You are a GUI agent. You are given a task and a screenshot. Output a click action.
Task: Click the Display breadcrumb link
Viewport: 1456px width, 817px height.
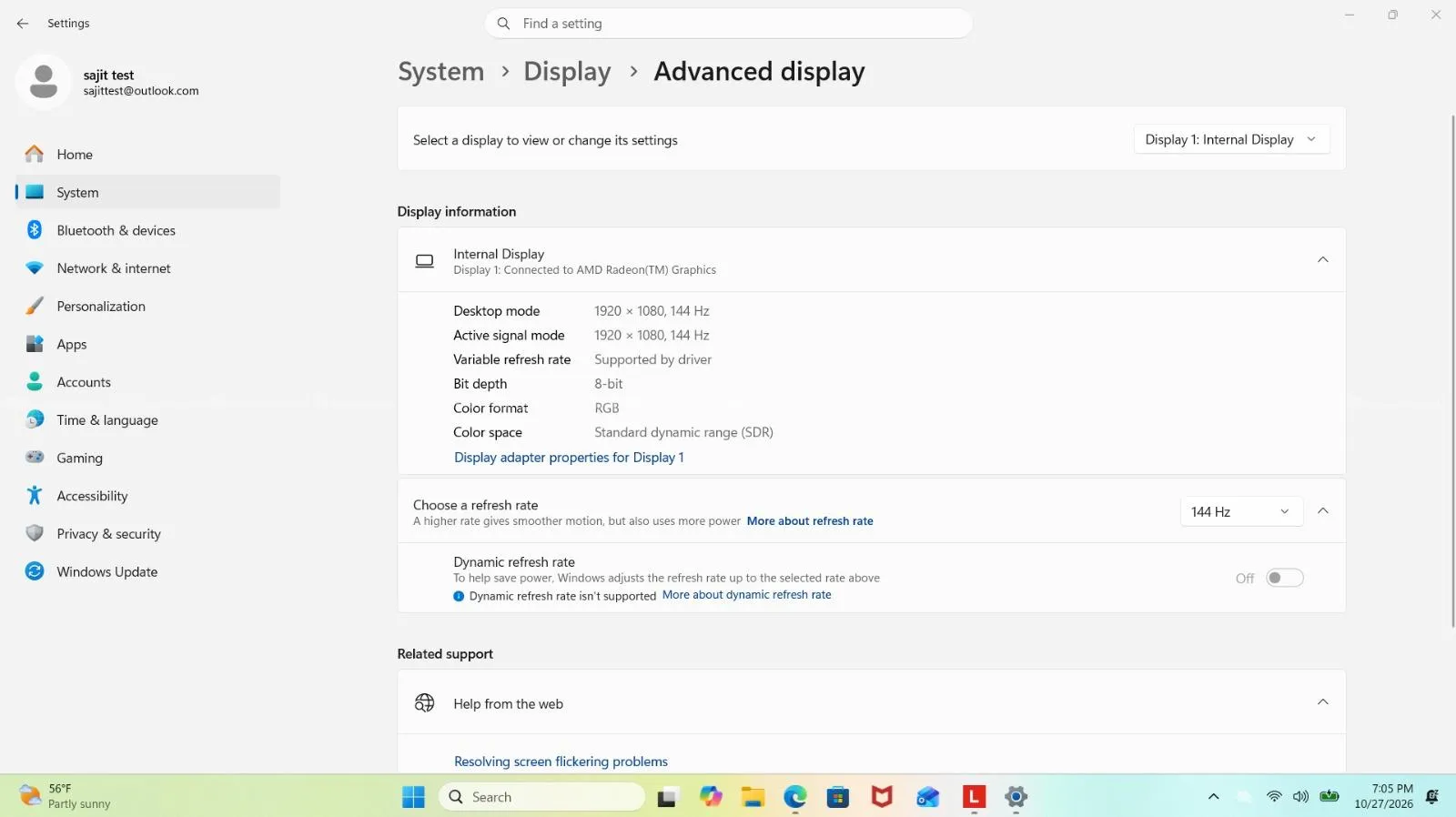coord(567,72)
